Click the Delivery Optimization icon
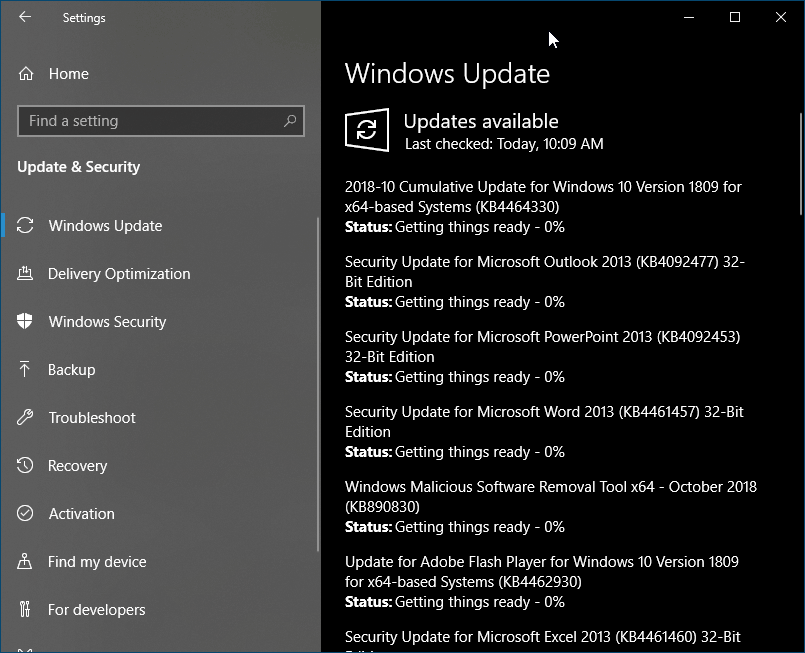The image size is (805, 653). pyautogui.click(x=25, y=273)
